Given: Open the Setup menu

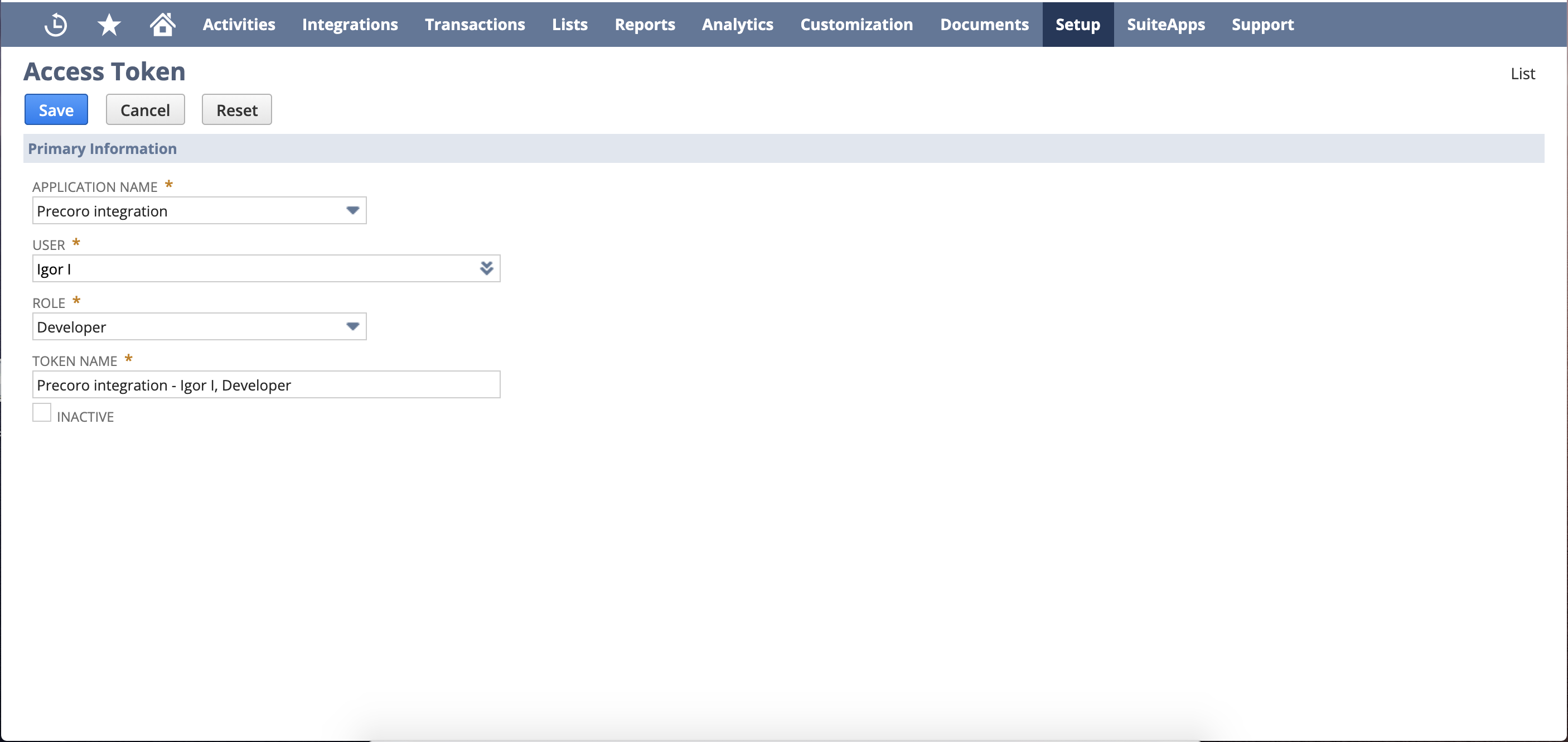Looking at the screenshot, I should [1077, 25].
